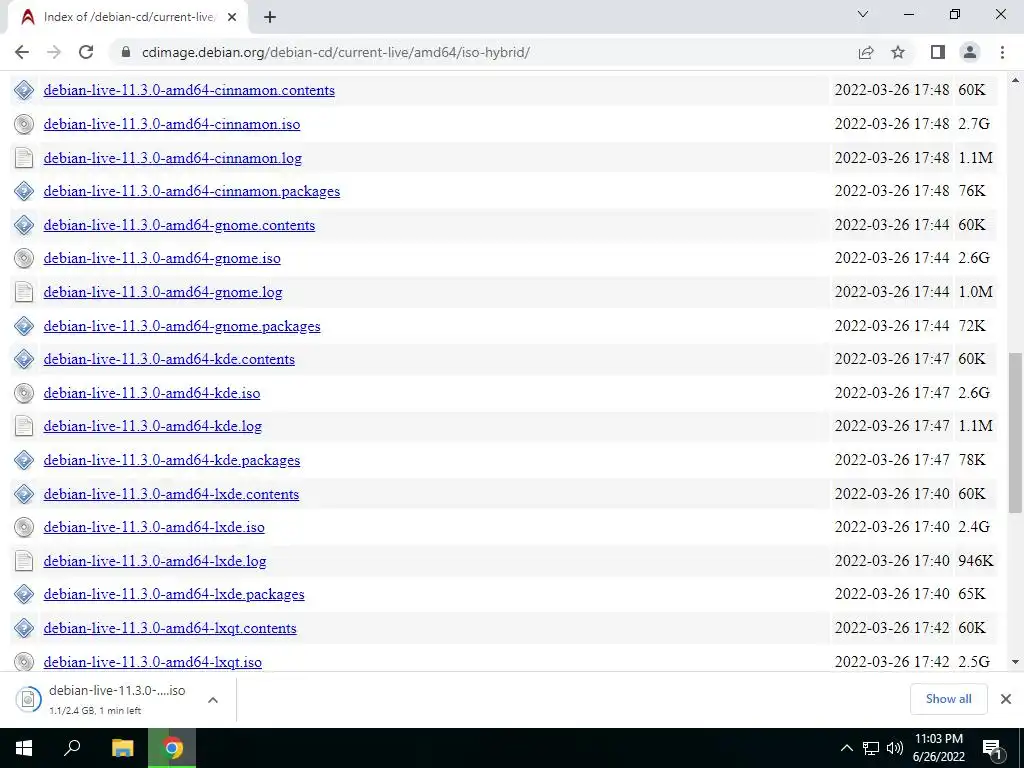Image resolution: width=1024 pixels, height=768 pixels.
Task: Expand the download item options chevron
Action: pyautogui.click(x=212, y=699)
